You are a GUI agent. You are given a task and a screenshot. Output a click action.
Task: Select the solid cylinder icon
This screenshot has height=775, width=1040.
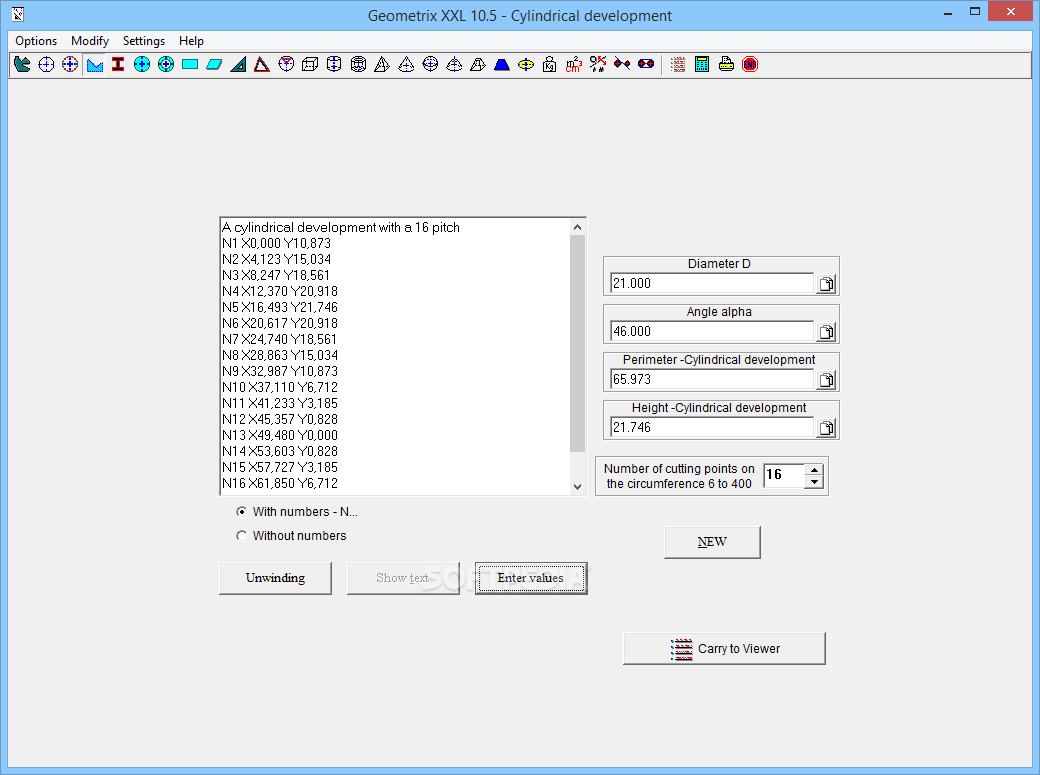(x=334, y=64)
